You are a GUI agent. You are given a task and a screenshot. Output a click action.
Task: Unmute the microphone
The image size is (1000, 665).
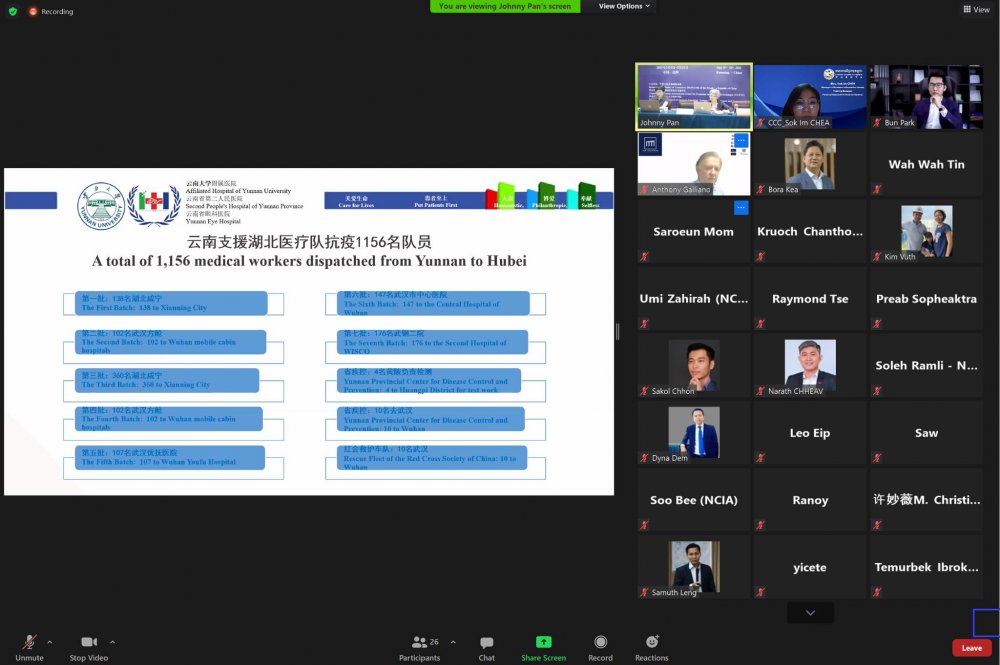click(29, 643)
